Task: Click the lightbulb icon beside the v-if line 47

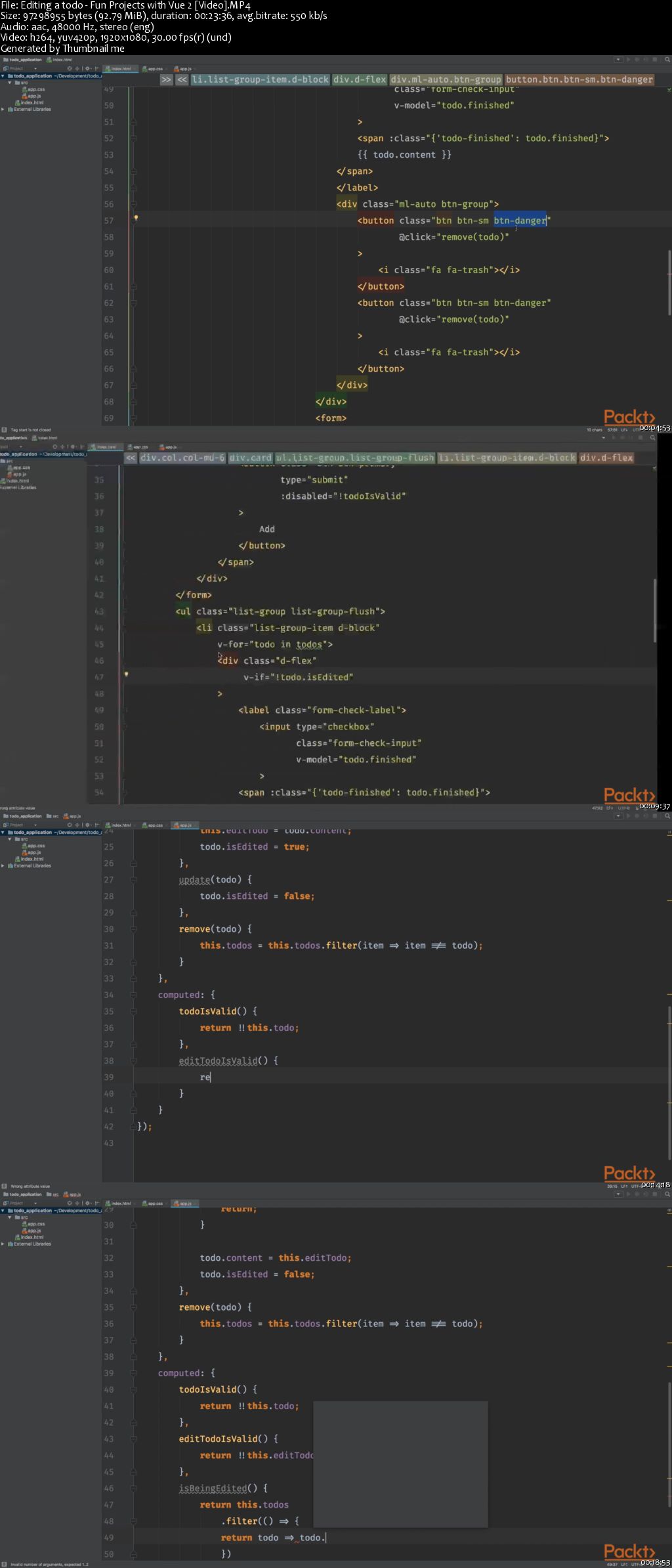Action: tap(126, 674)
